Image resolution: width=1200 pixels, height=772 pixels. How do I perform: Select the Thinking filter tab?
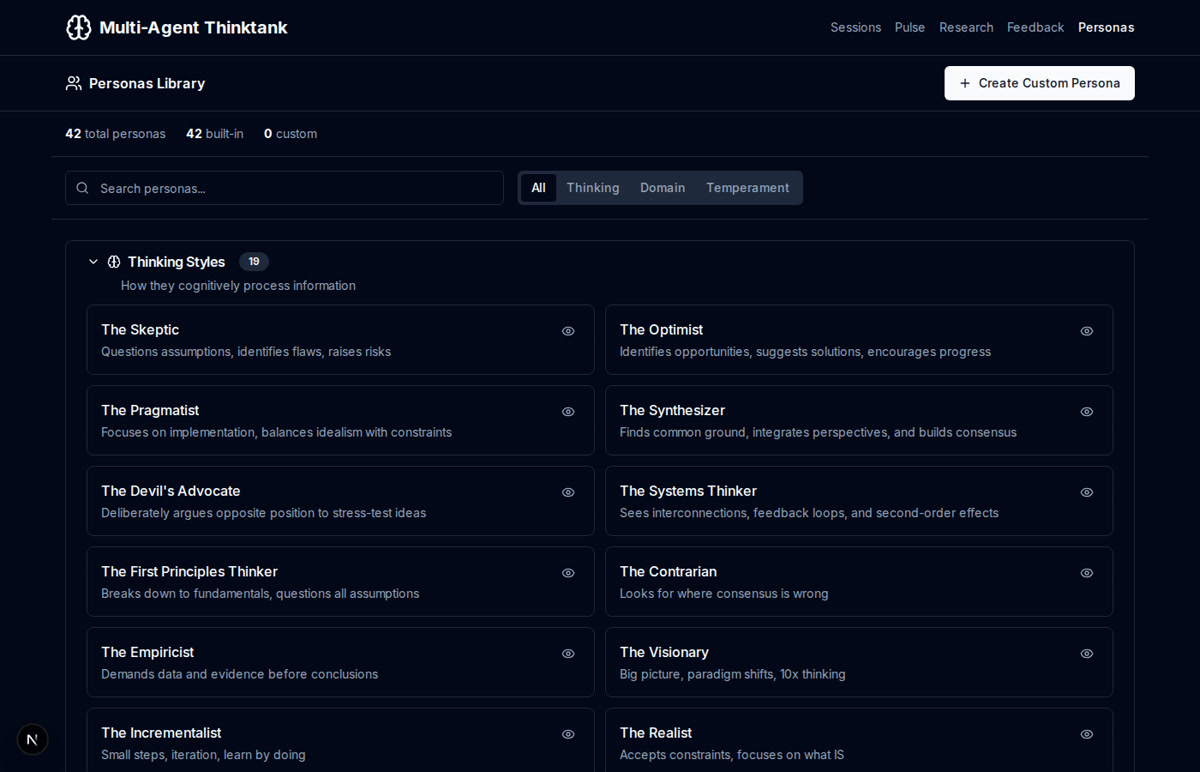pyautogui.click(x=592, y=188)
